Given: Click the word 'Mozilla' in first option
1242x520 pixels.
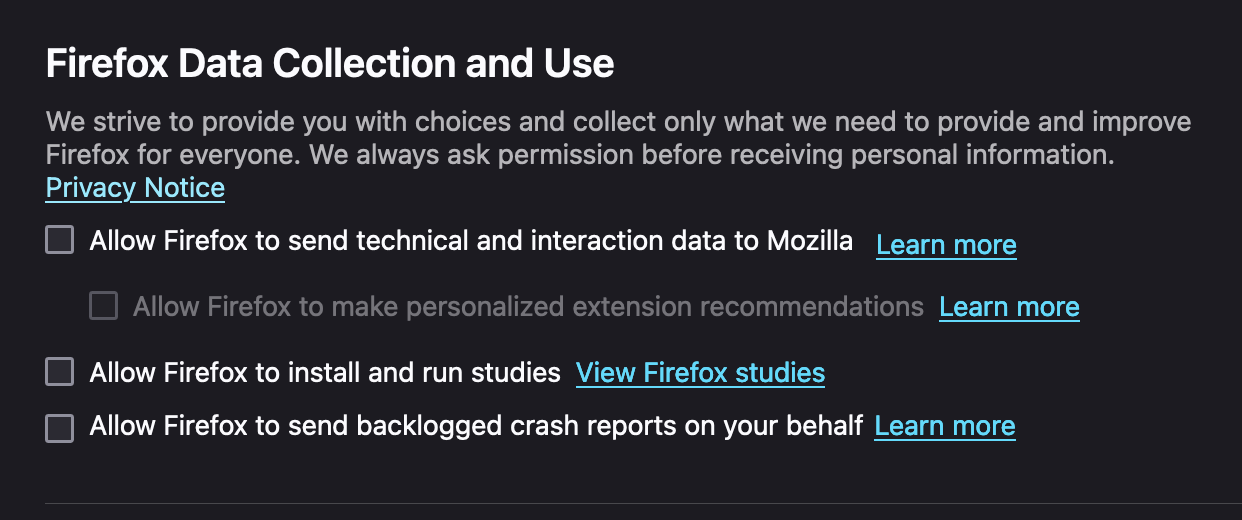Looking at the screenshot, I should click(x=809, y=241).
